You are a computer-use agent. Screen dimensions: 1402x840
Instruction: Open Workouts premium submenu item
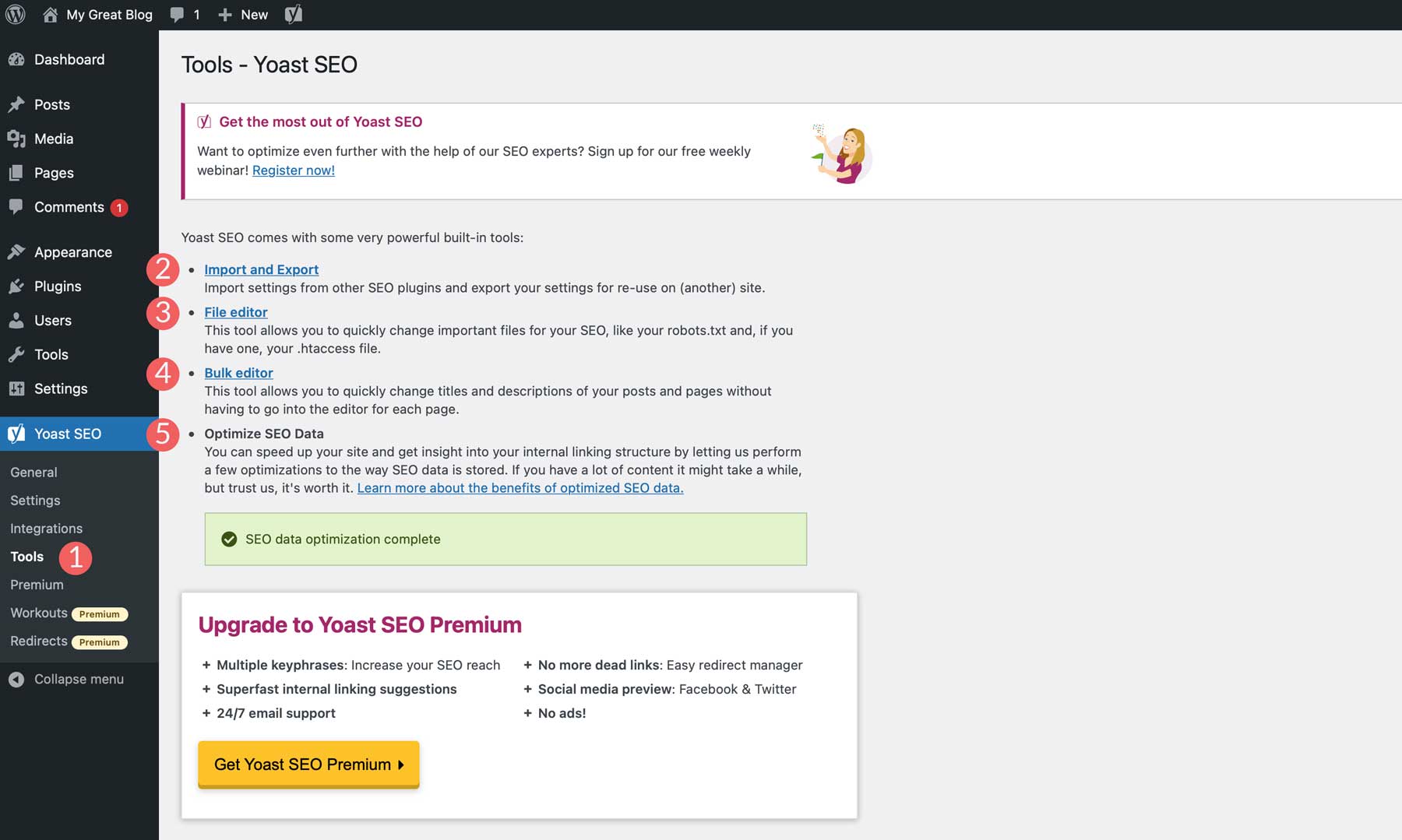tap(39, 613)
